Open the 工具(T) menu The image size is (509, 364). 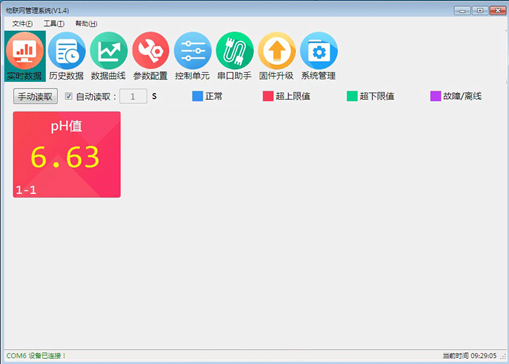[54, 24]
